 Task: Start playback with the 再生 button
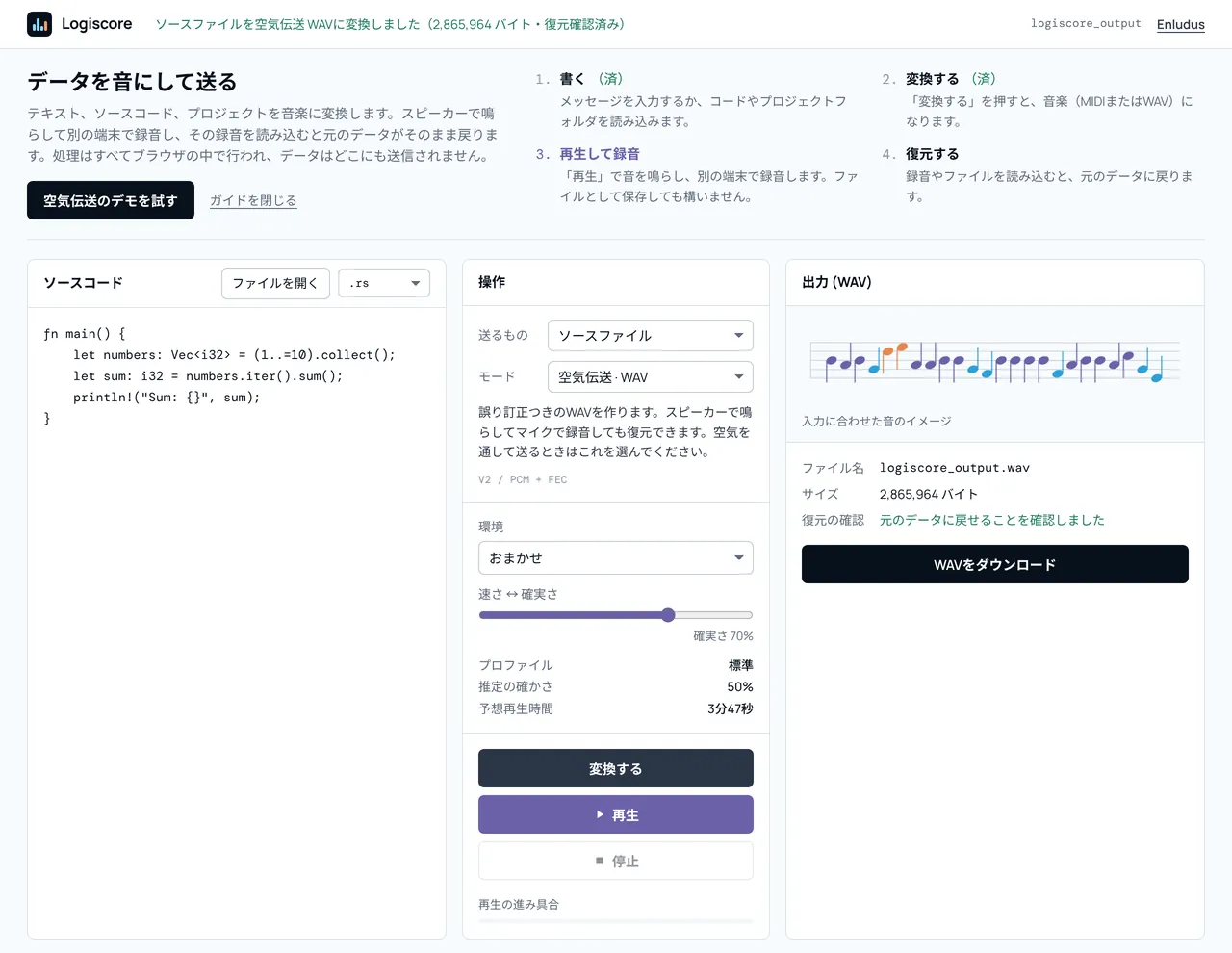tap(616, 814)
